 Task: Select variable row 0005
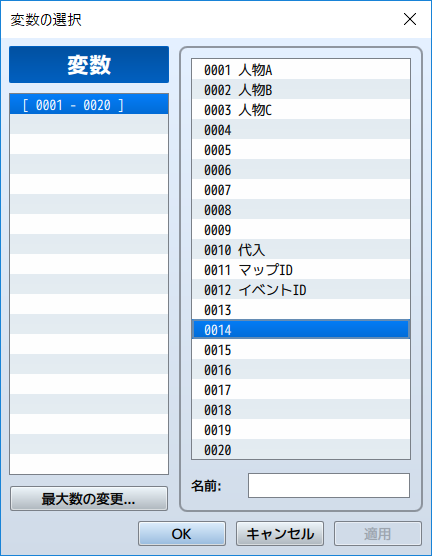coord(301,149)
